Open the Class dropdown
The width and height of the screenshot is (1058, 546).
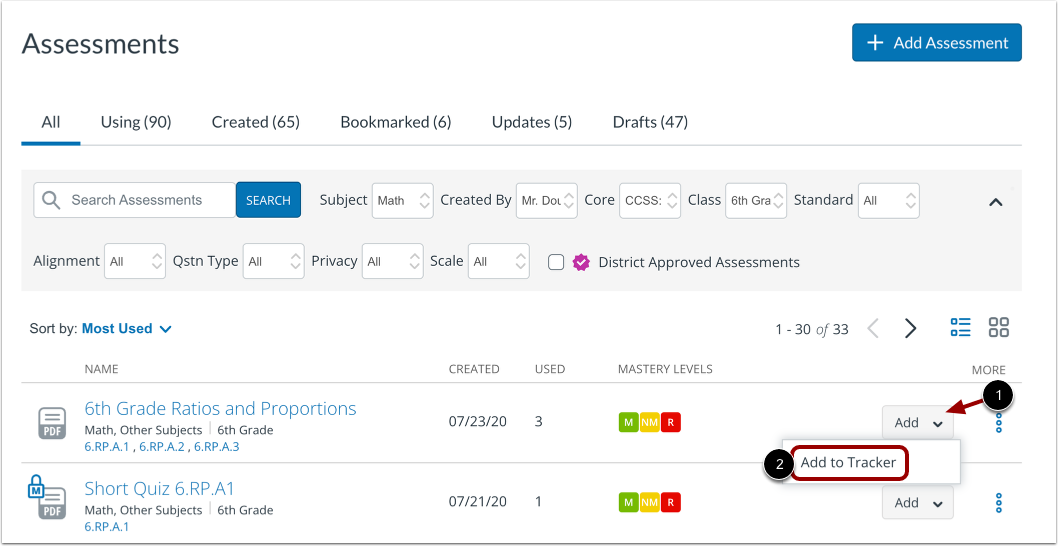tap(756, 200)
